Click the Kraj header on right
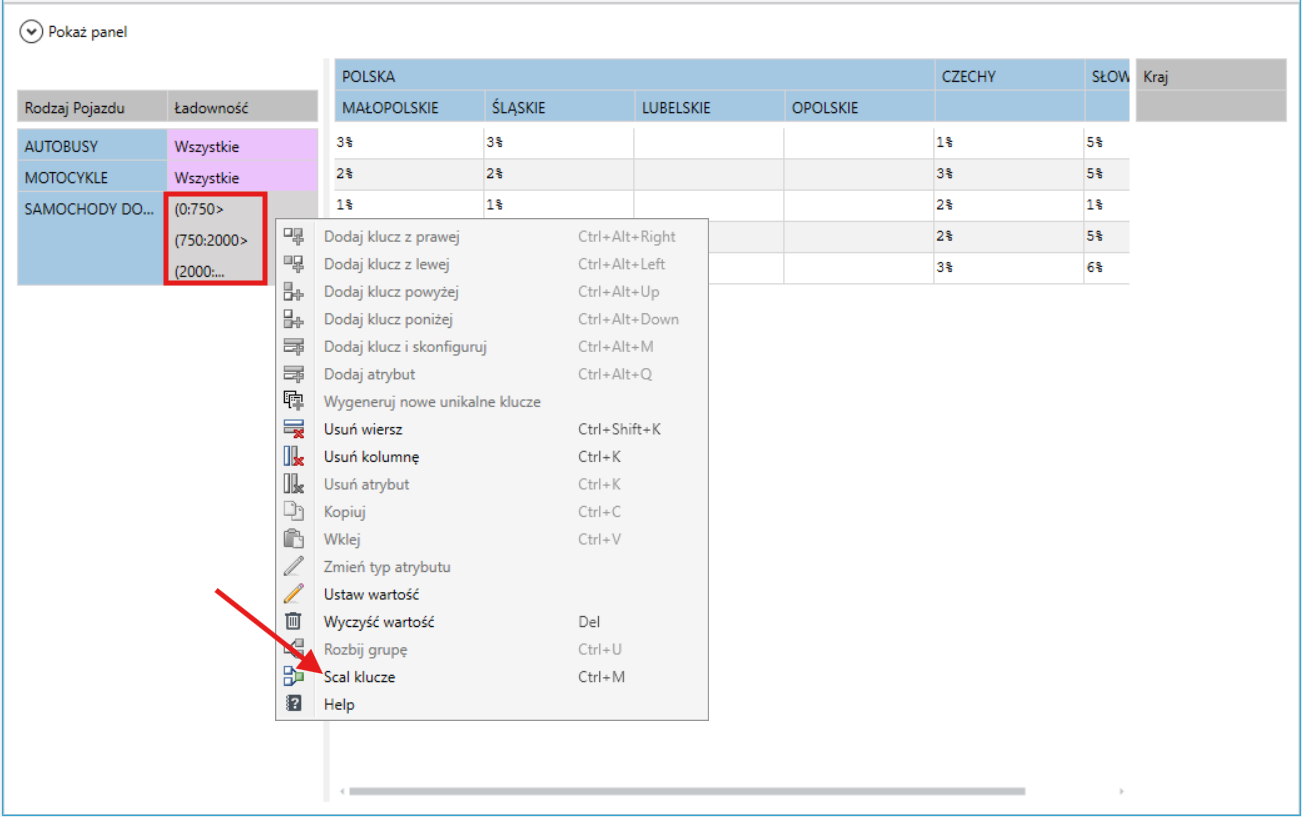 point(1211,77)
